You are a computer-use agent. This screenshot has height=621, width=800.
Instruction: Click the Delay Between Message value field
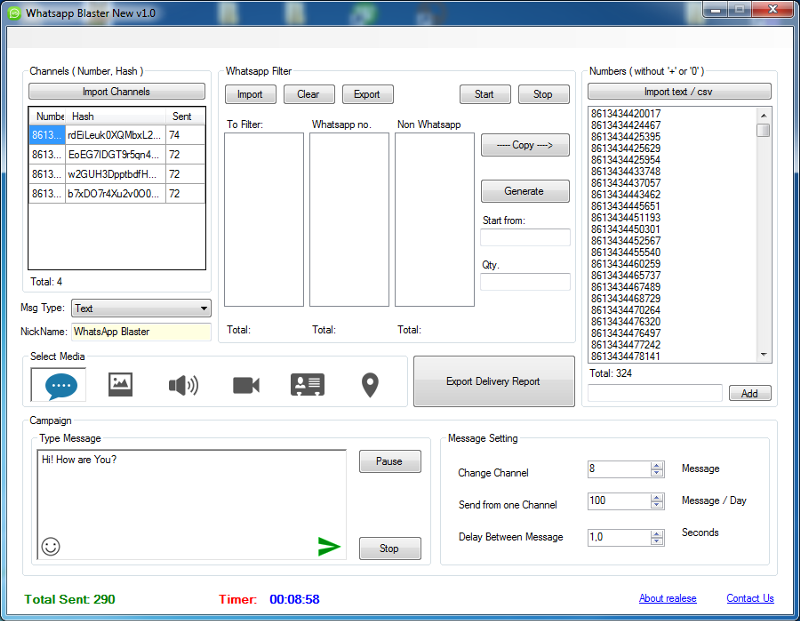619,538
